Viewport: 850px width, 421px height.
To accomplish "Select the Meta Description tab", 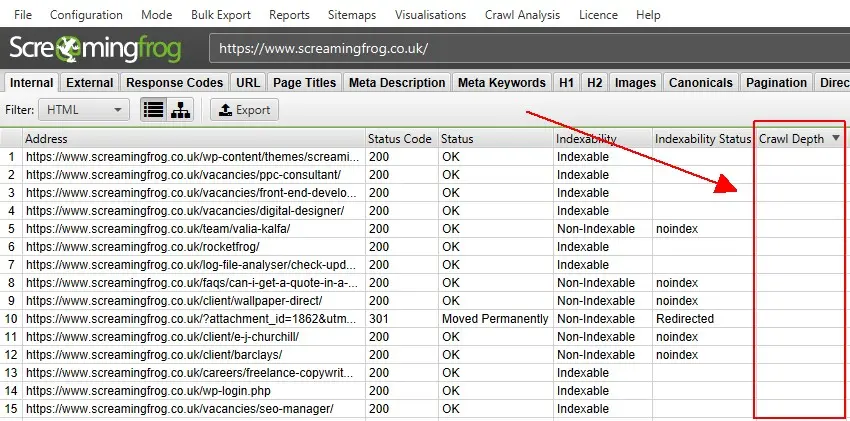I will coord(397,83).
